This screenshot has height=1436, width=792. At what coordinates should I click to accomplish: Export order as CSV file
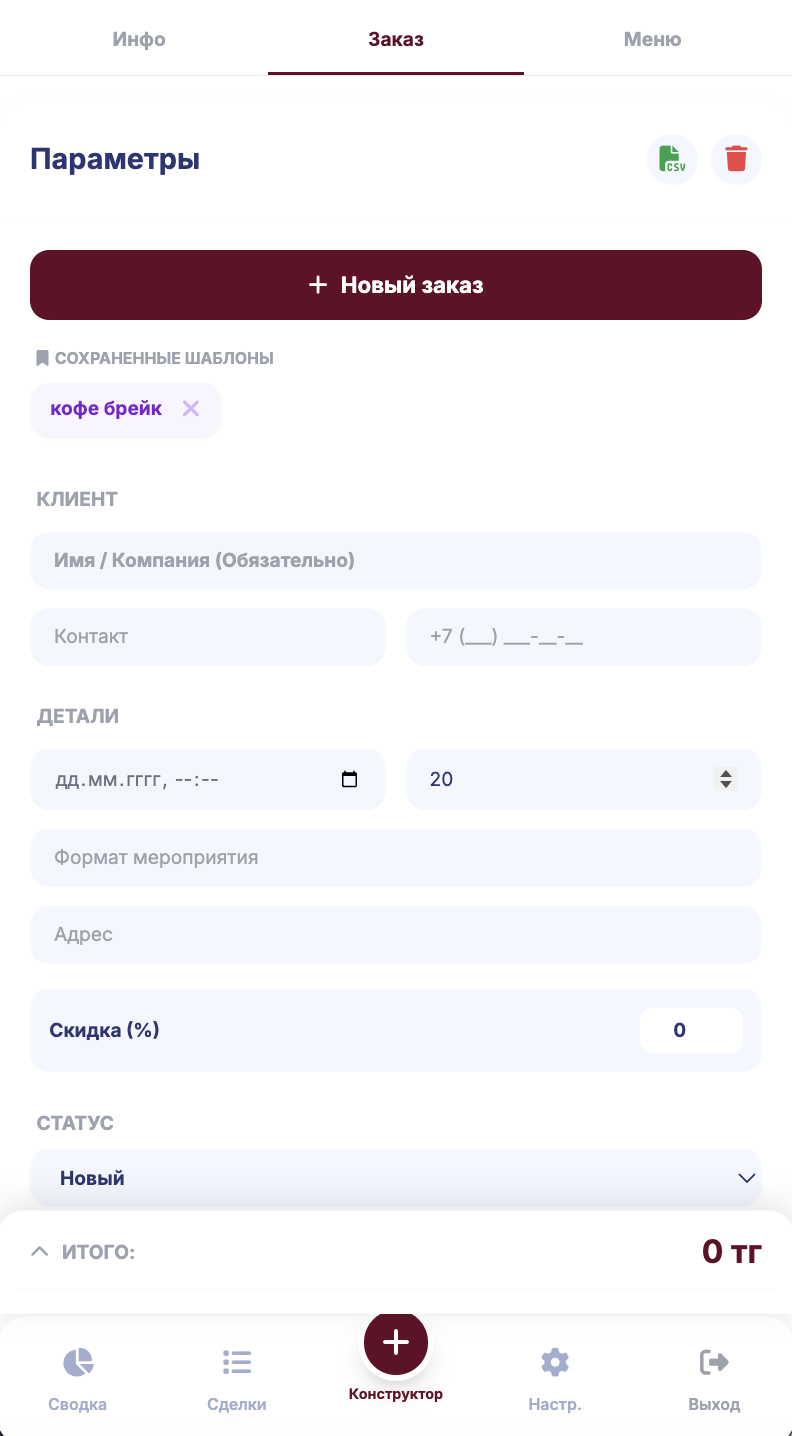click(672, 160)
